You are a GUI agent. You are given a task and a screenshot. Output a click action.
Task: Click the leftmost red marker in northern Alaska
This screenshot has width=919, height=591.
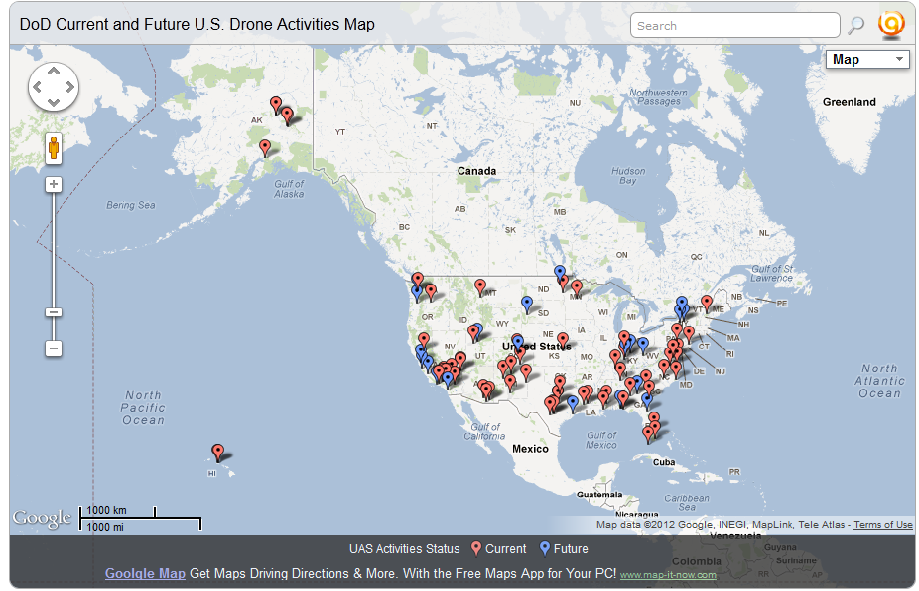[x=275, y=104]
